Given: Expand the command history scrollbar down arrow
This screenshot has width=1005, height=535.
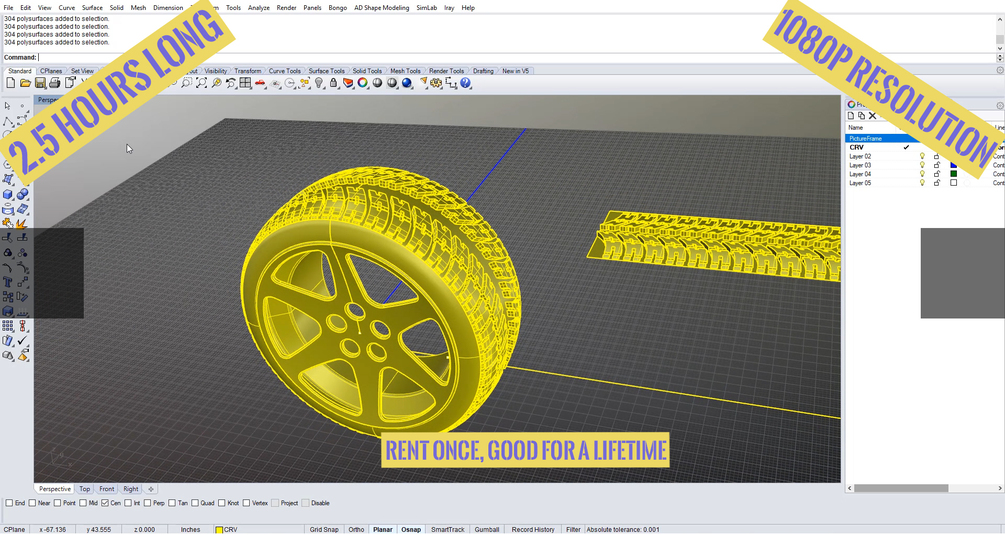Looking at the screenshot, I should [x=1000, y=48].
